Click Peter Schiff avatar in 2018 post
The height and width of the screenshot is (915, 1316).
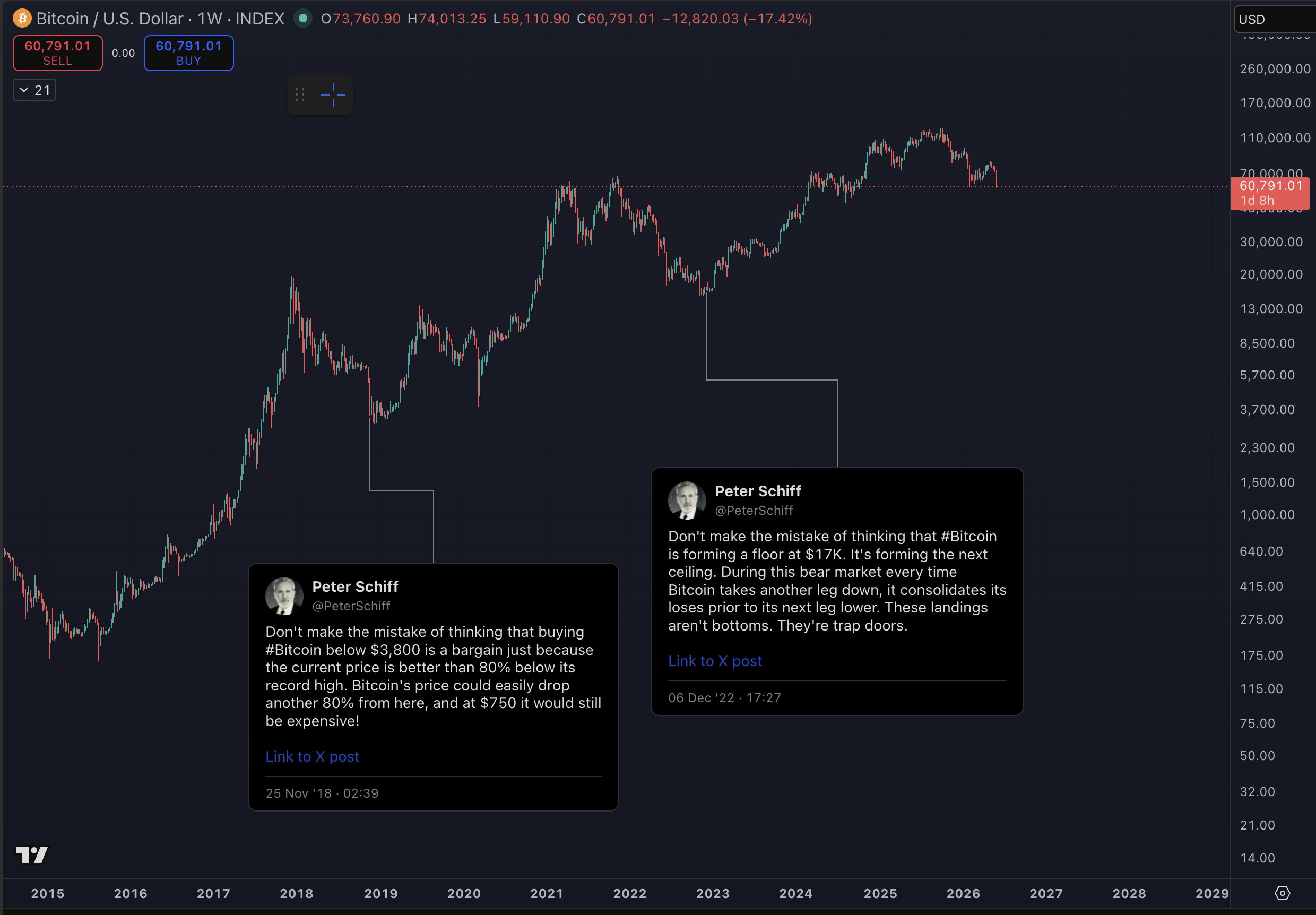click(284, 595)
